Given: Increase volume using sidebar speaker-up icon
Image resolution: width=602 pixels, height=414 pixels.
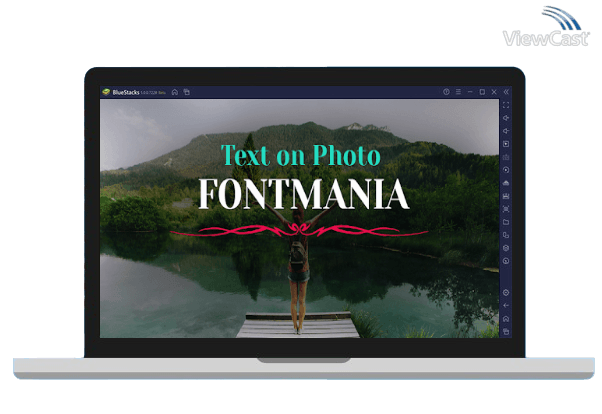Looking at the screenshot, I should coord(506,118).
